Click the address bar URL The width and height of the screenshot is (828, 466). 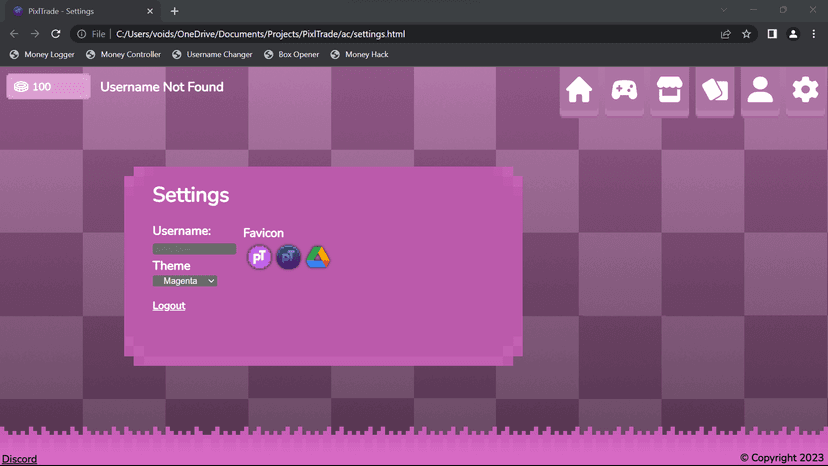tap(260, 34)
